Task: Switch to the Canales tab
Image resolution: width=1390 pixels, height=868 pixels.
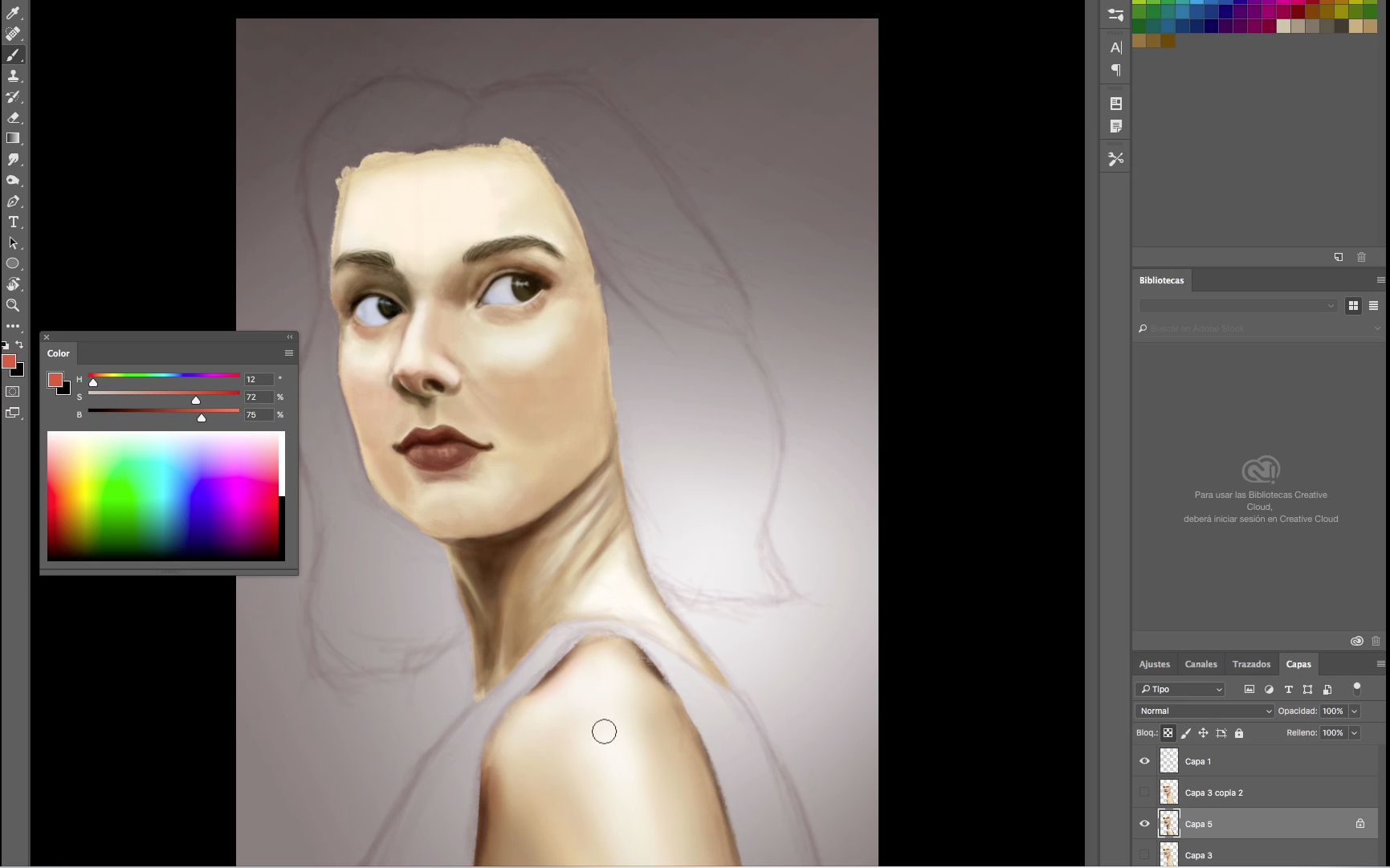Action: pyautogui.click(x=1200, y=664)
